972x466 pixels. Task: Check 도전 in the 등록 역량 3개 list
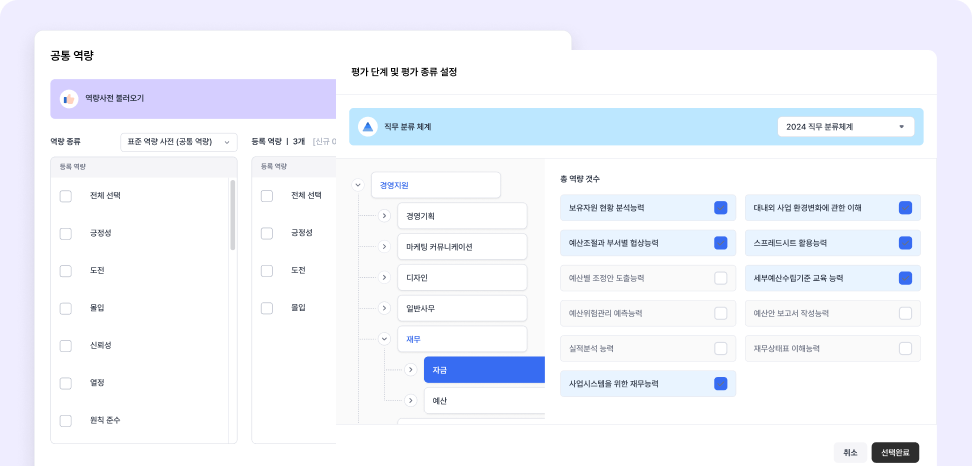(267, 271)
